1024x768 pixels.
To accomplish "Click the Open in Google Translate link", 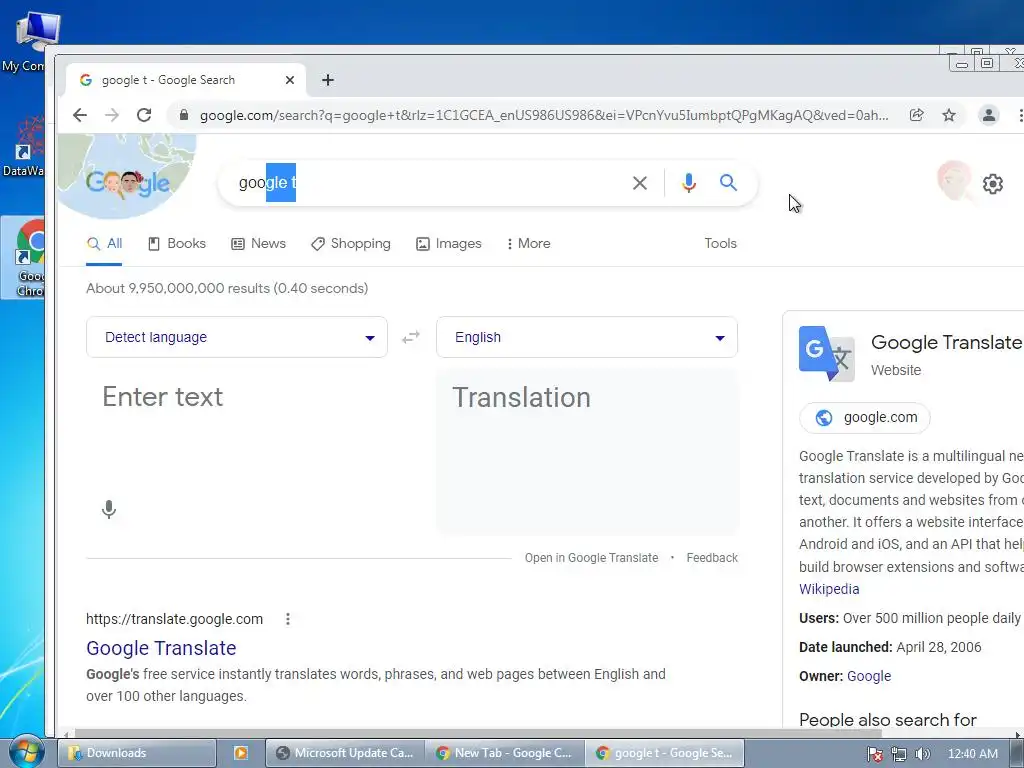I will click(592, 558).
